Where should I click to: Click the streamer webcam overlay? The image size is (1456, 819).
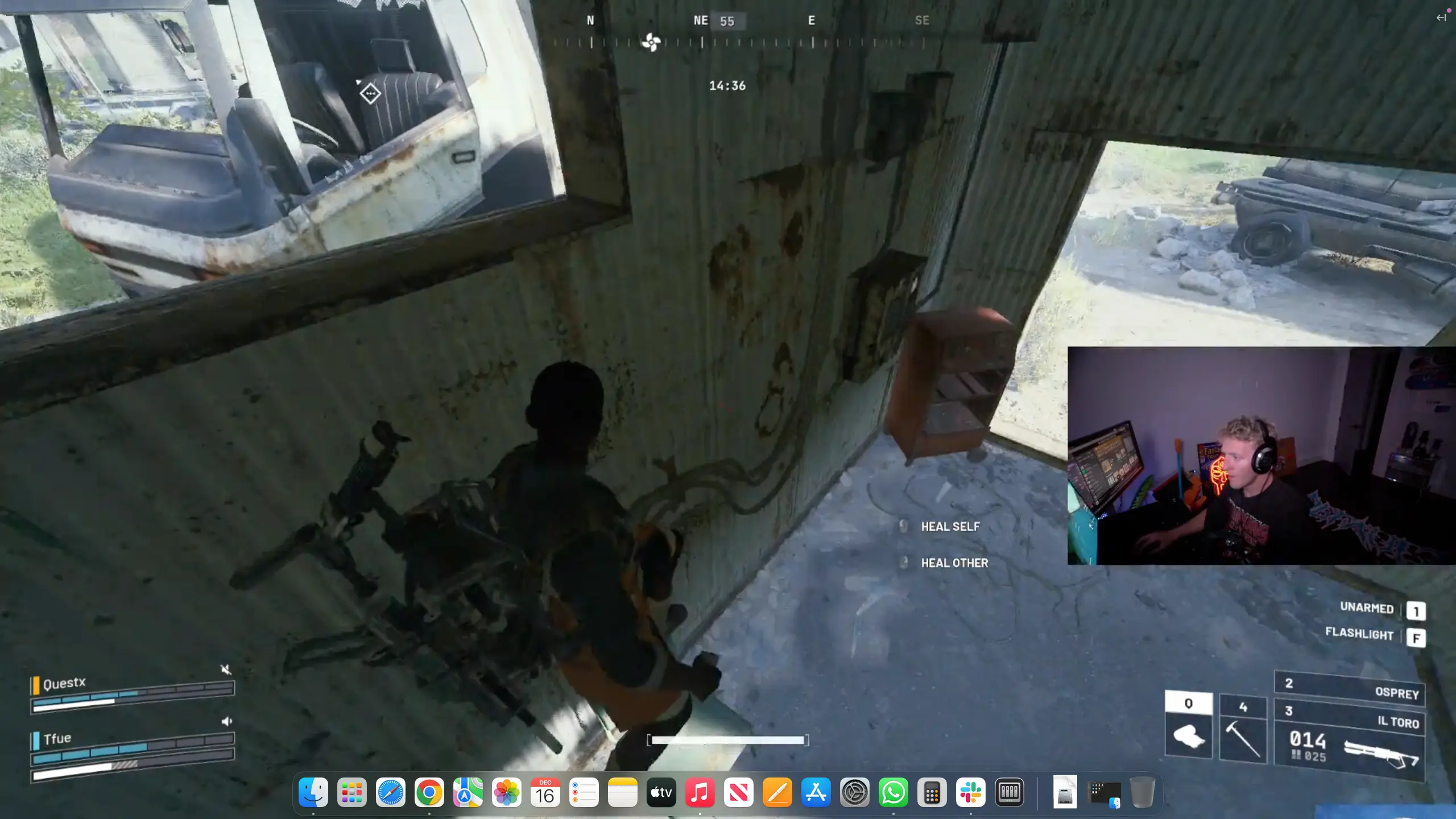[x=1261, y=456]
